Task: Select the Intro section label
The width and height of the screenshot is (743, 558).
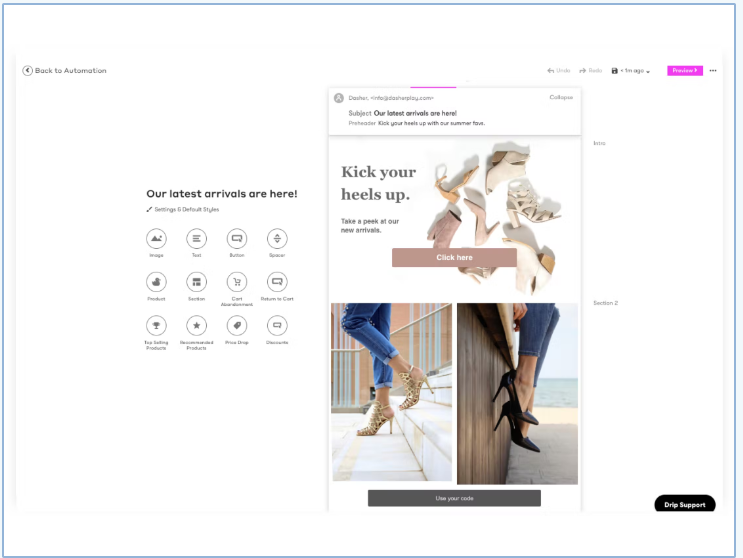Action: coord(599,143)
